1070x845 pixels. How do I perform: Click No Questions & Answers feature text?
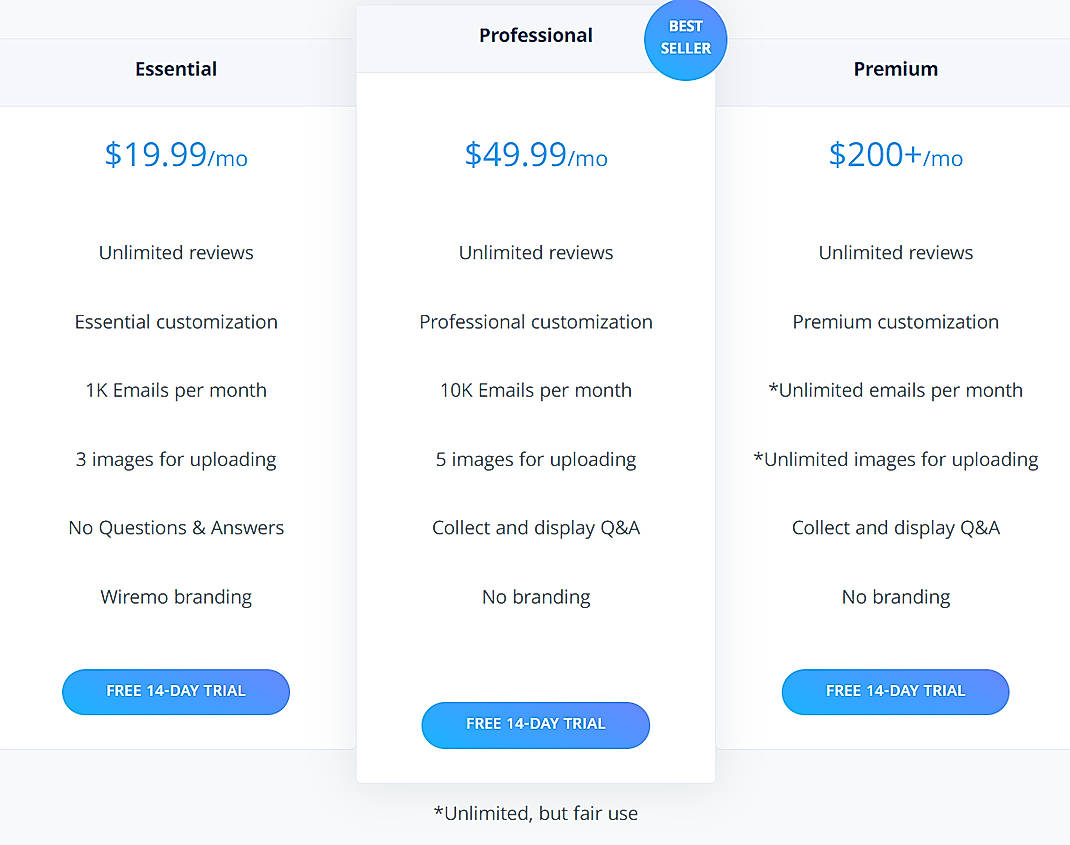(x=176, y=527)
